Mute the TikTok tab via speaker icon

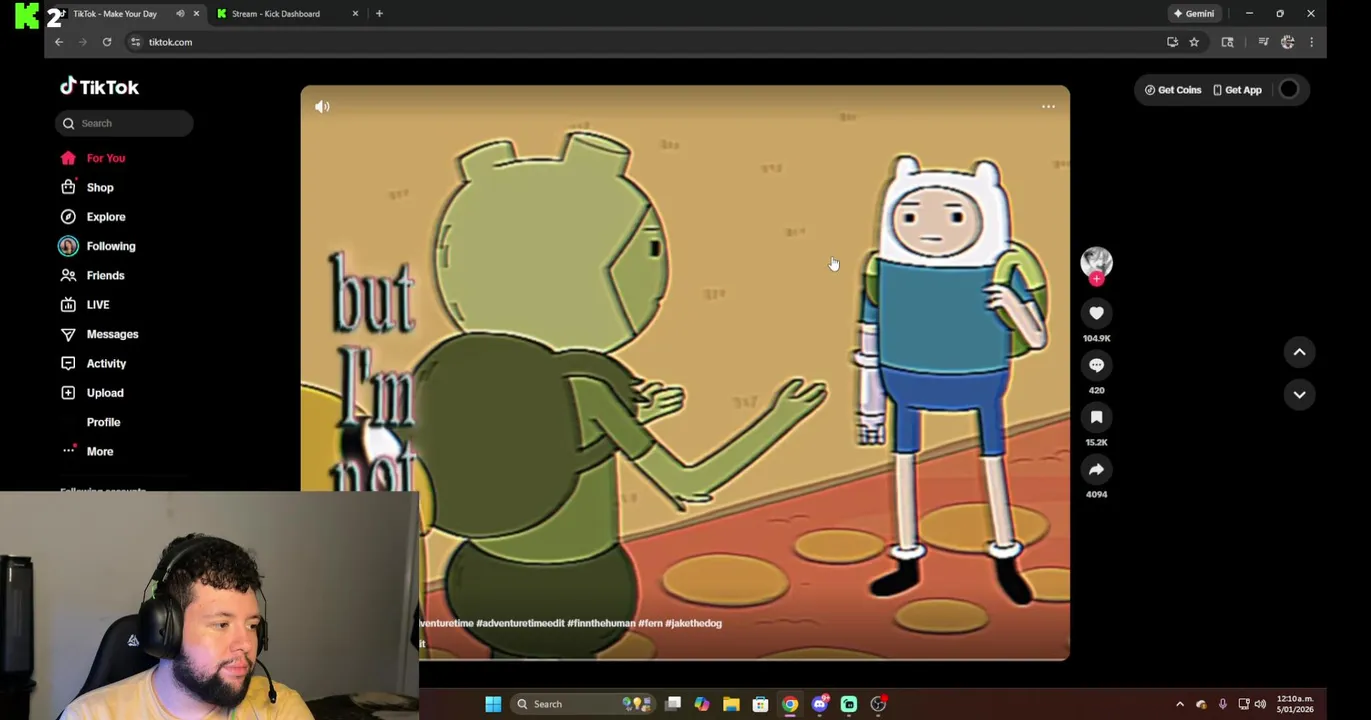click(x=180, y=14)
